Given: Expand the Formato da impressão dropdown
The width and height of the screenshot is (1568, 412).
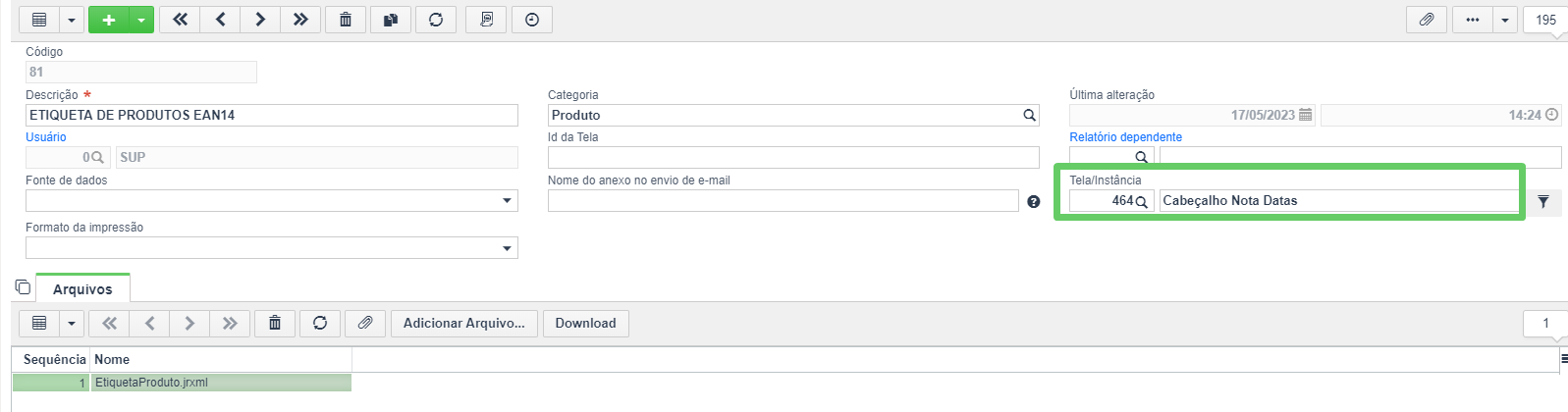Looking at the screenshot, I should (x=272, y=247).
